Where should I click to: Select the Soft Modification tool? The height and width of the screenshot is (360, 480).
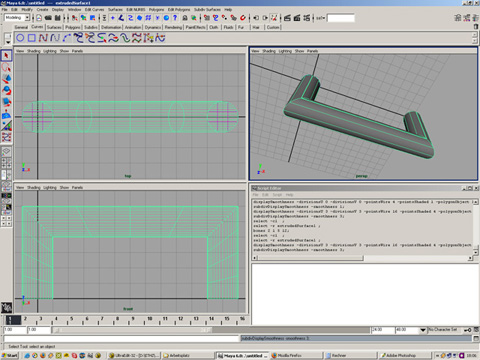6,114
